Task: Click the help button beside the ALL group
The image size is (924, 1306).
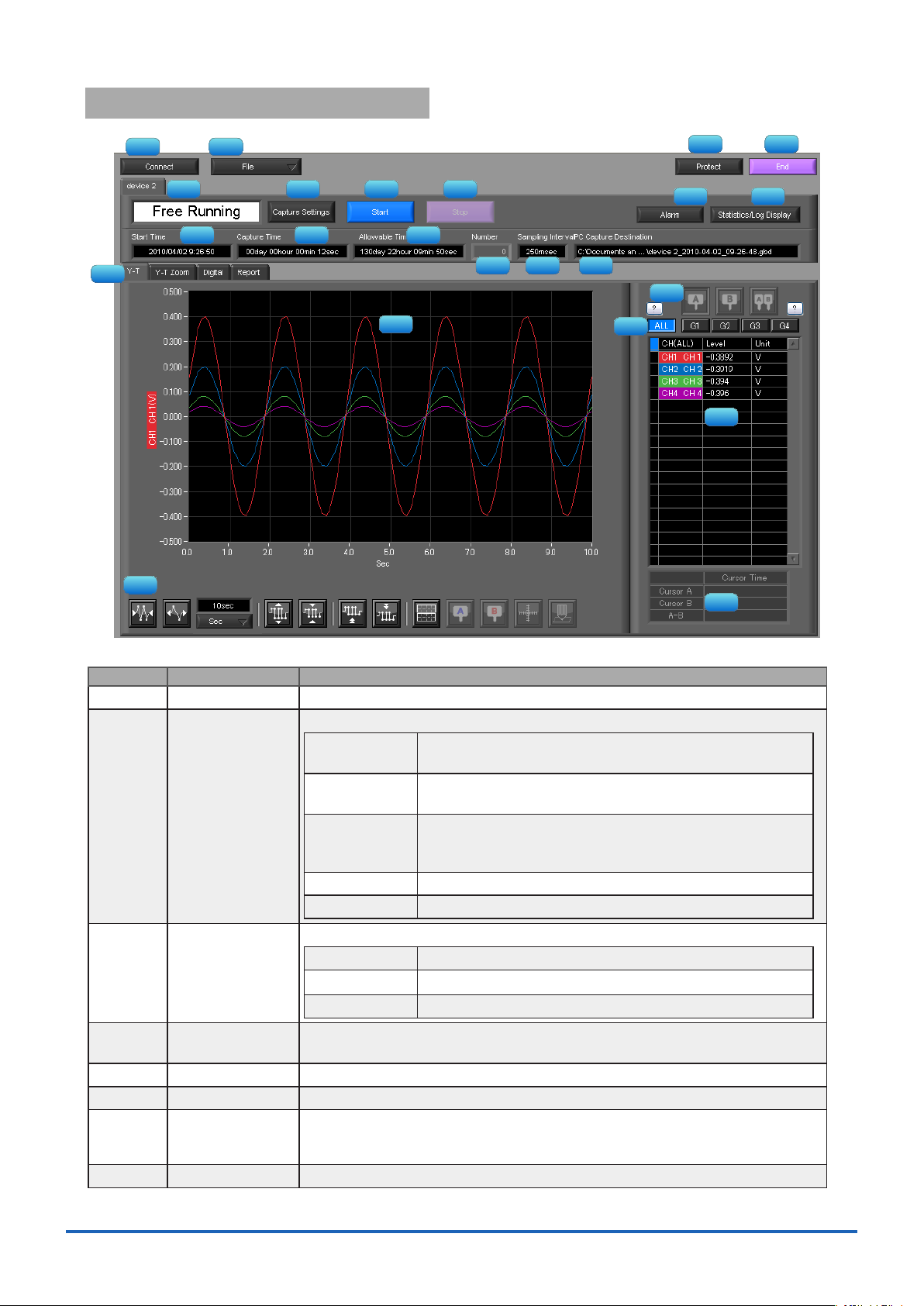Action: tap(655, 308)
